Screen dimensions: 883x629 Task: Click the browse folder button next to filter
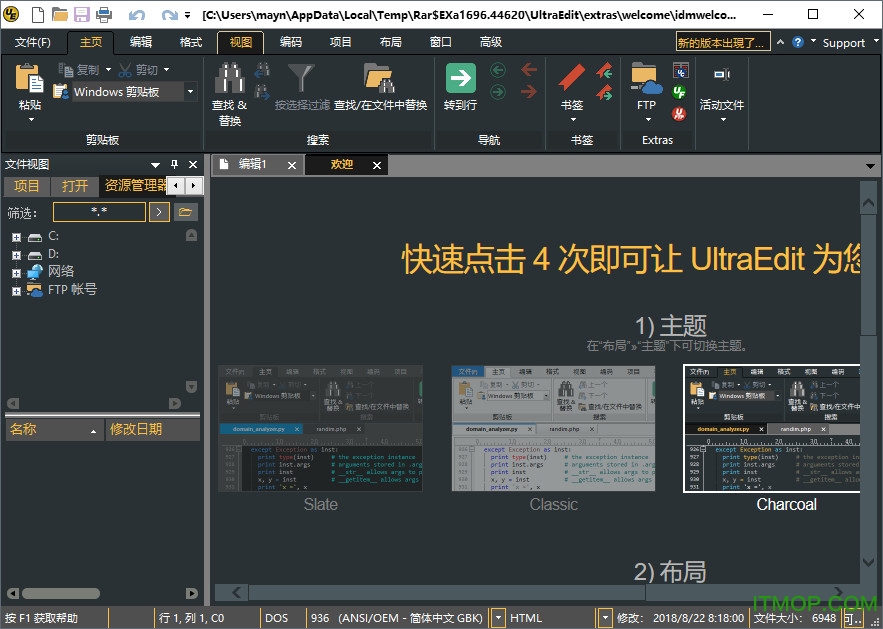click(x=185, y=212)
